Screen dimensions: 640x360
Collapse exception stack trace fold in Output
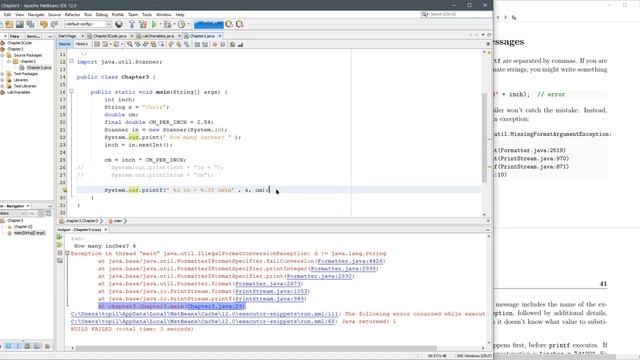(67, 253)
